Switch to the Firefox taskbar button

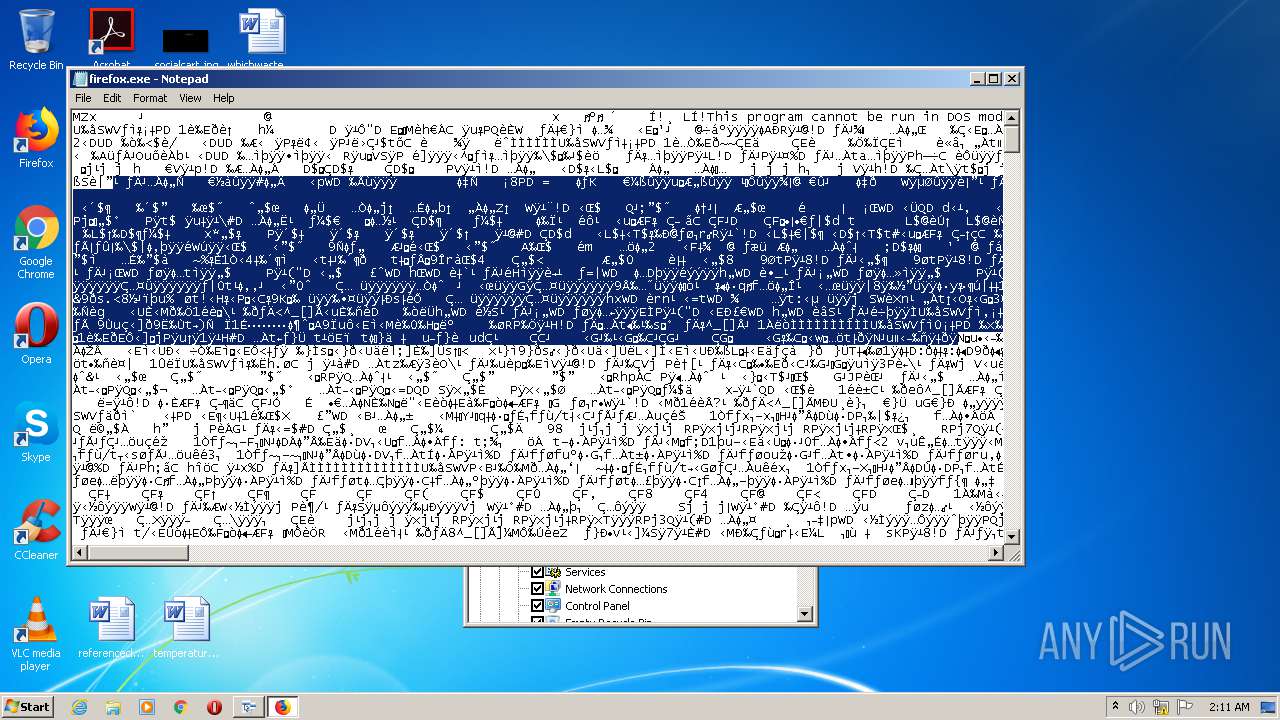283,707
